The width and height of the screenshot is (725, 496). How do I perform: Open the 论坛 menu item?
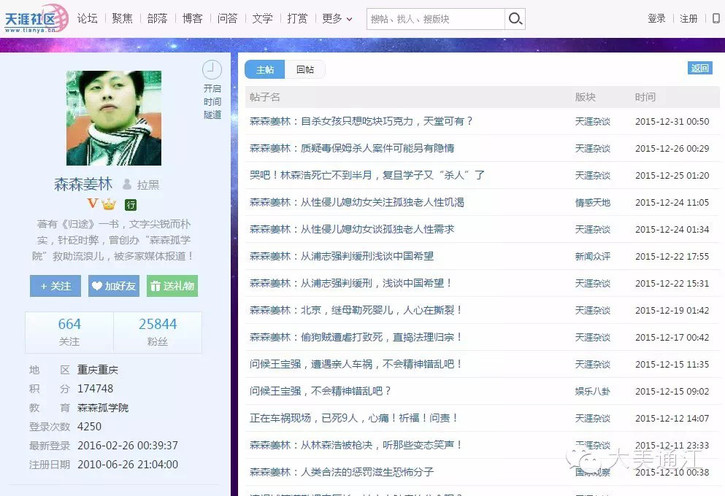pos(88,19)
